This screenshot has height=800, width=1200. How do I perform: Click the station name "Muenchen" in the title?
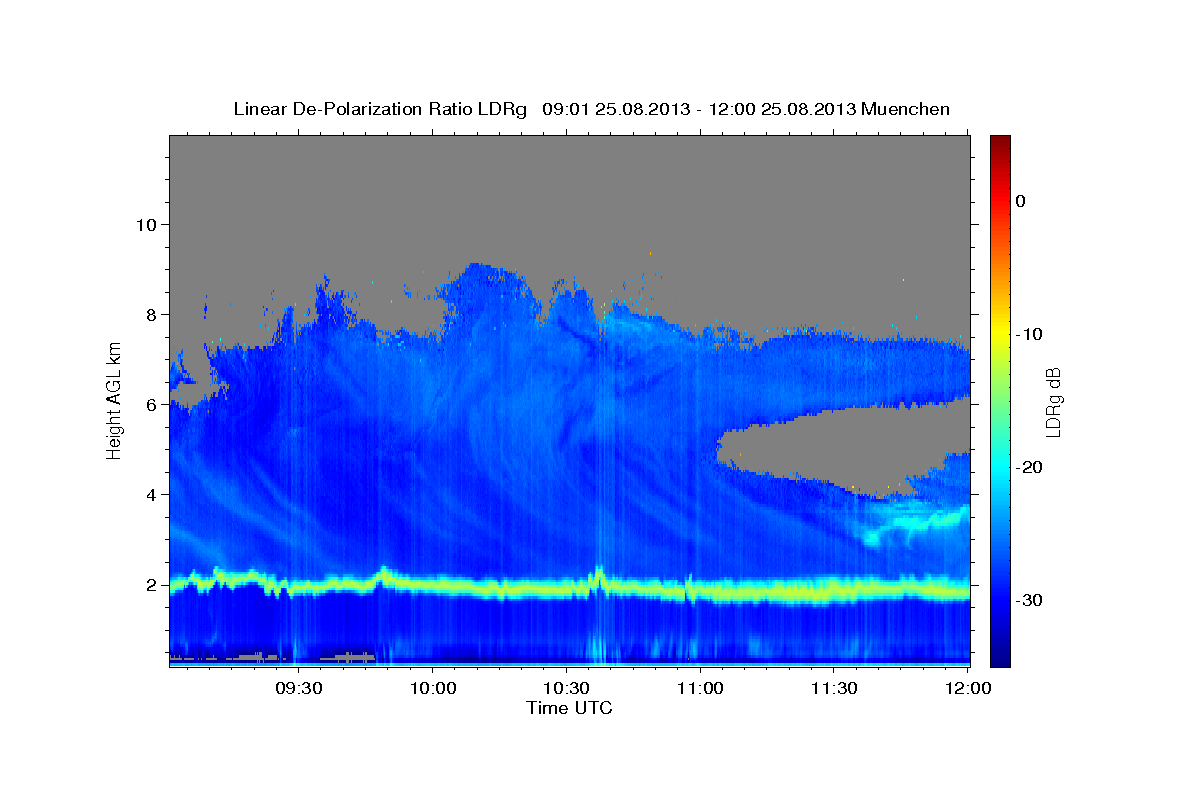pos(906,109)
